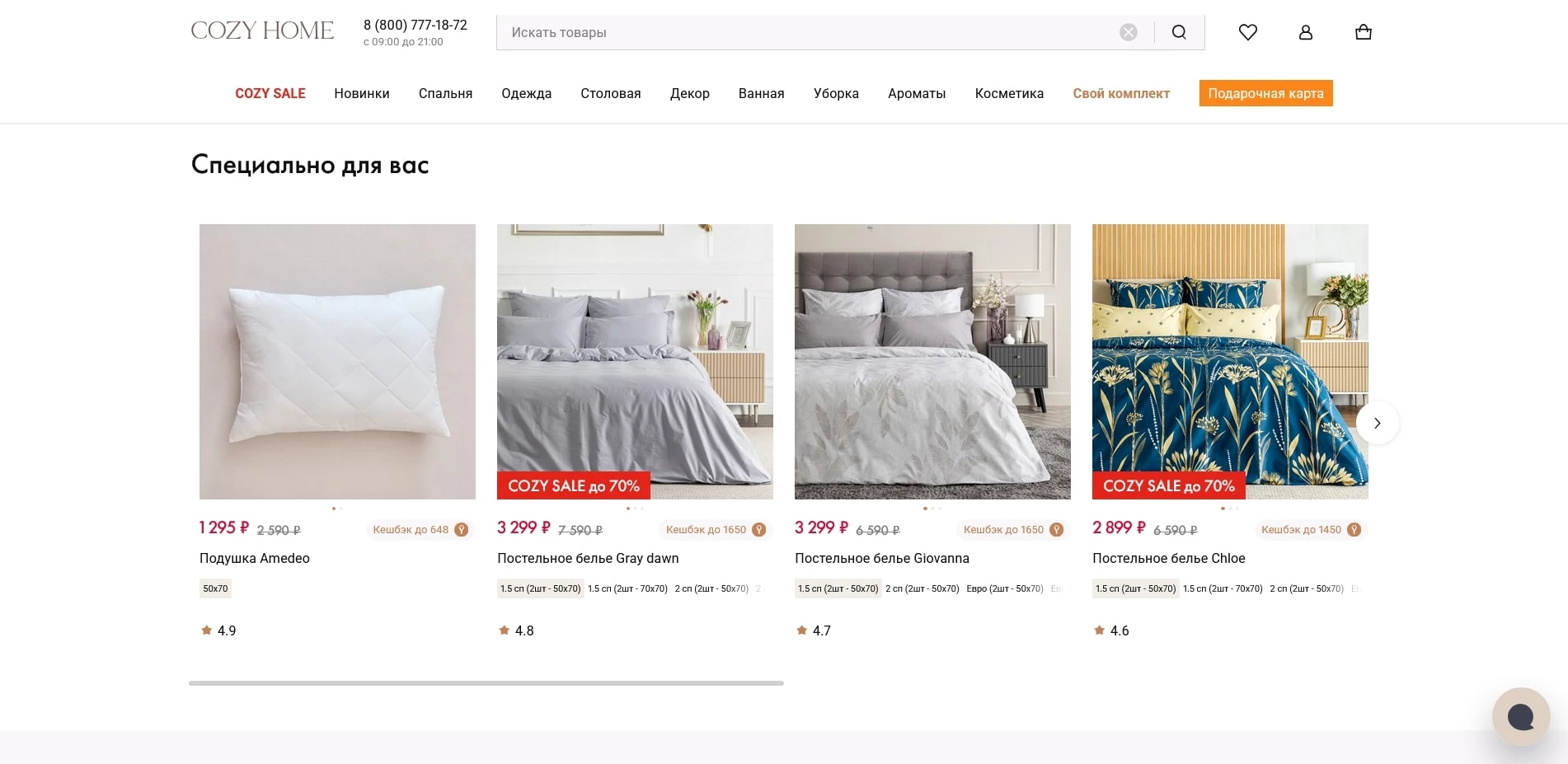Open the Спальня menu category

coord(445,93)
